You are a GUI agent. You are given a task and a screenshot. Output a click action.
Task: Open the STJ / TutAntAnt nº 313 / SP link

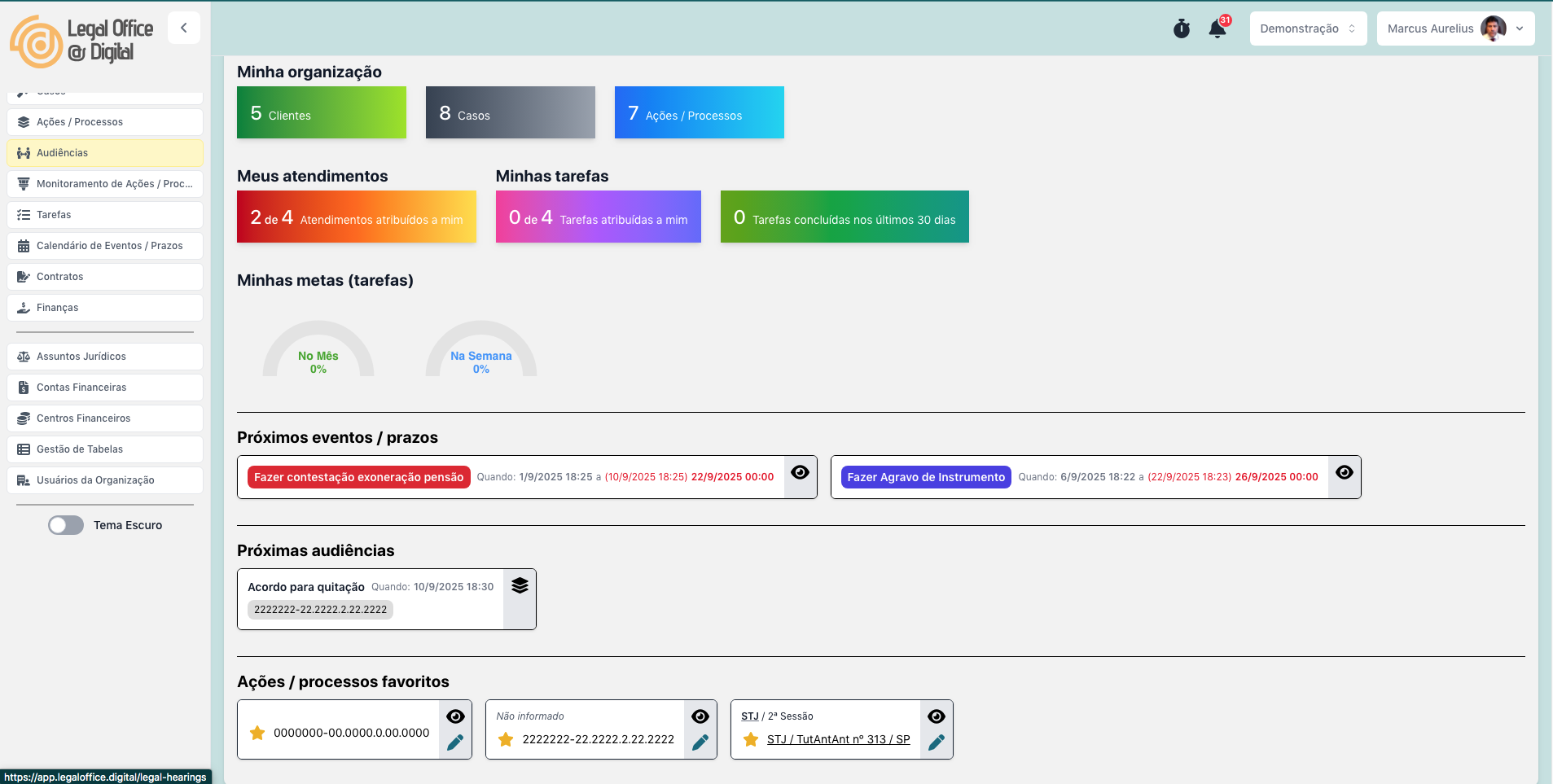click(x=838, y=739)
